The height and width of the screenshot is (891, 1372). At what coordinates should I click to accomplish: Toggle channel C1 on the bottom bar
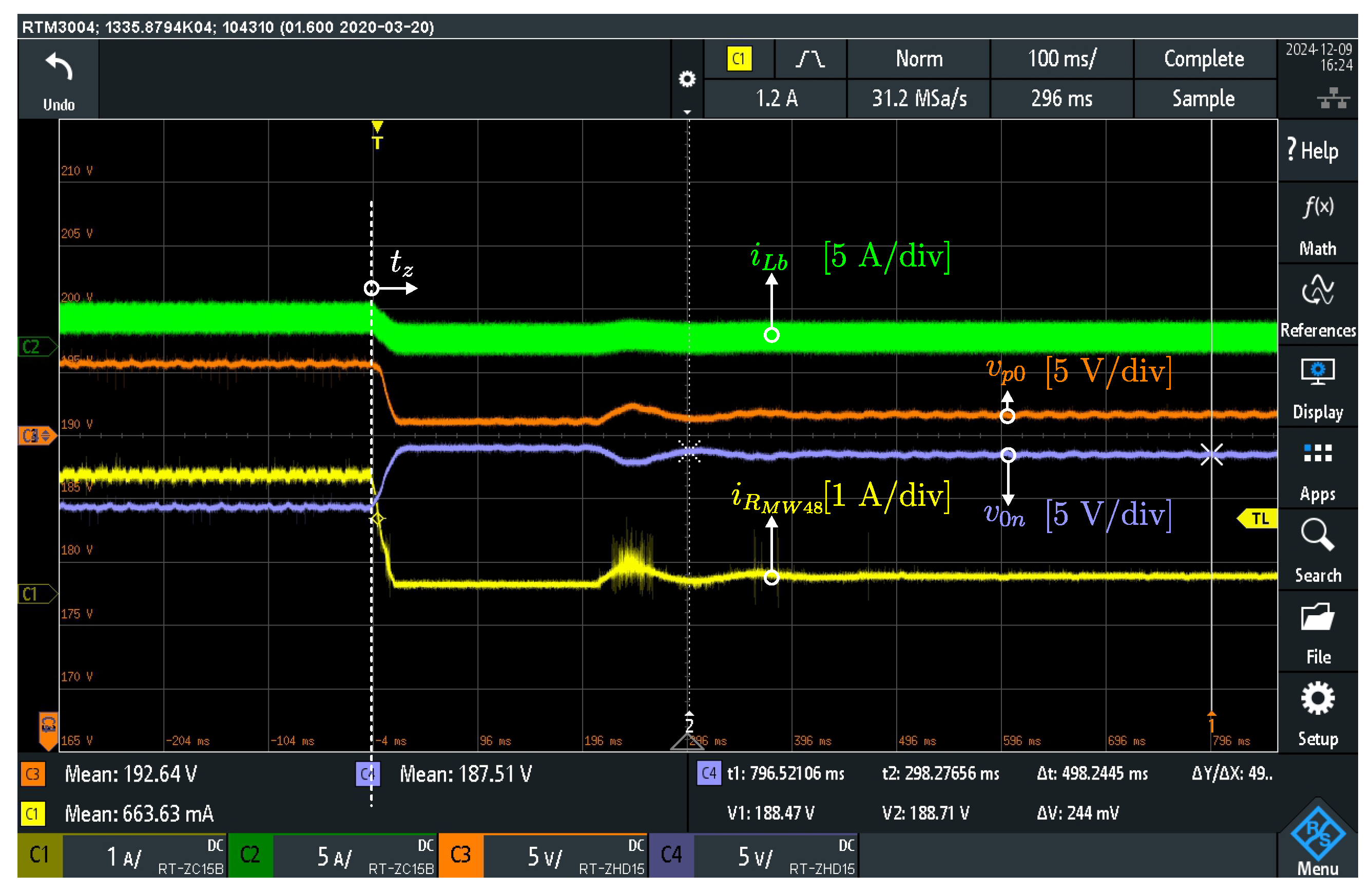[39, 855]
